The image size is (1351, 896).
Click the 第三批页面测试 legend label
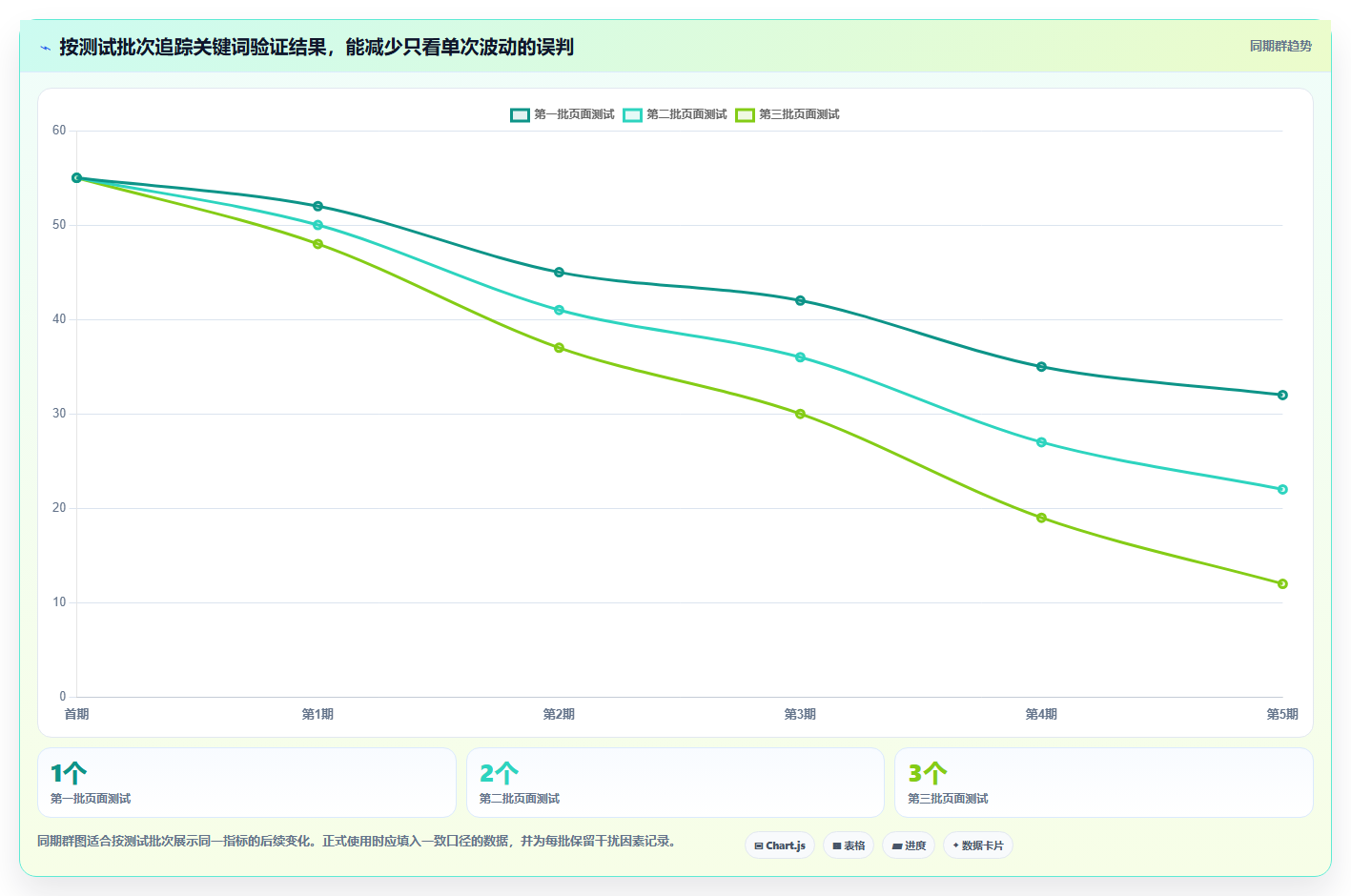tap(799, 114)
